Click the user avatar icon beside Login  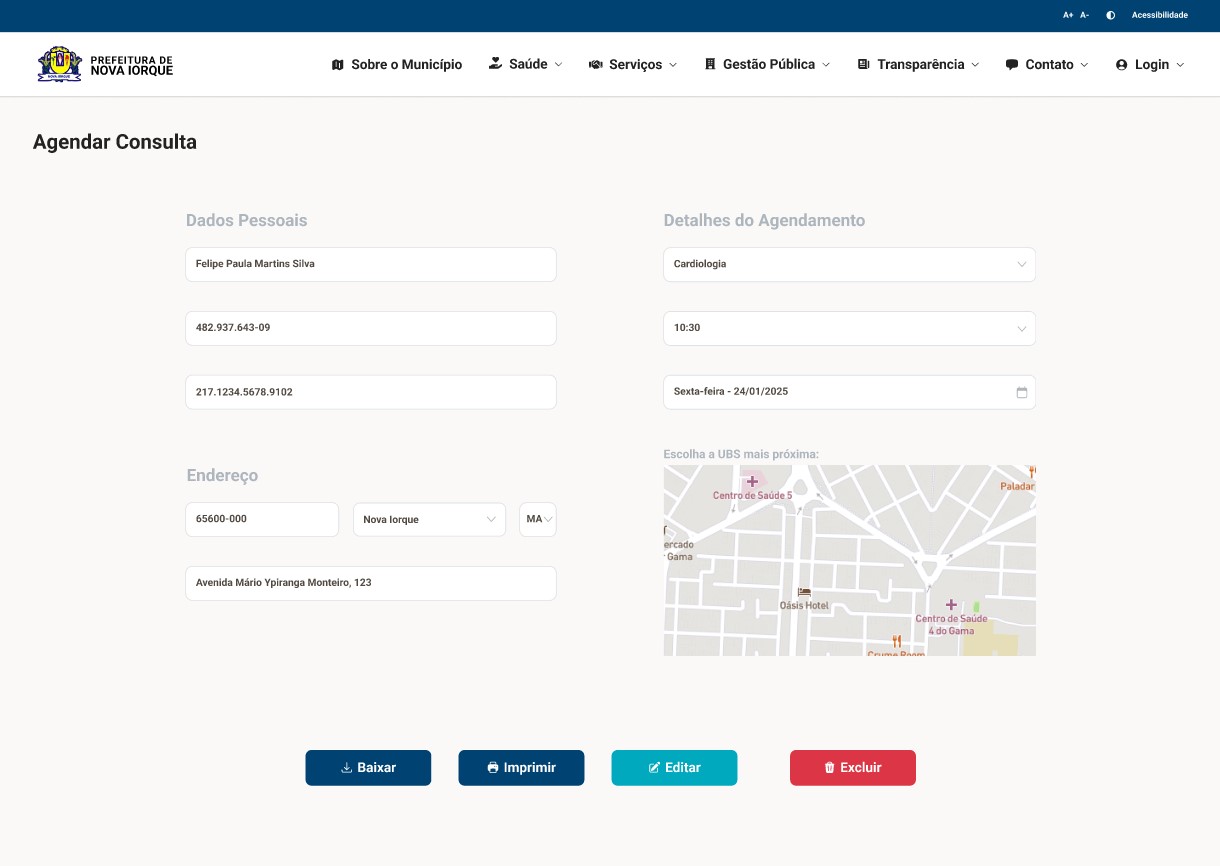[x=1121, y=64]
